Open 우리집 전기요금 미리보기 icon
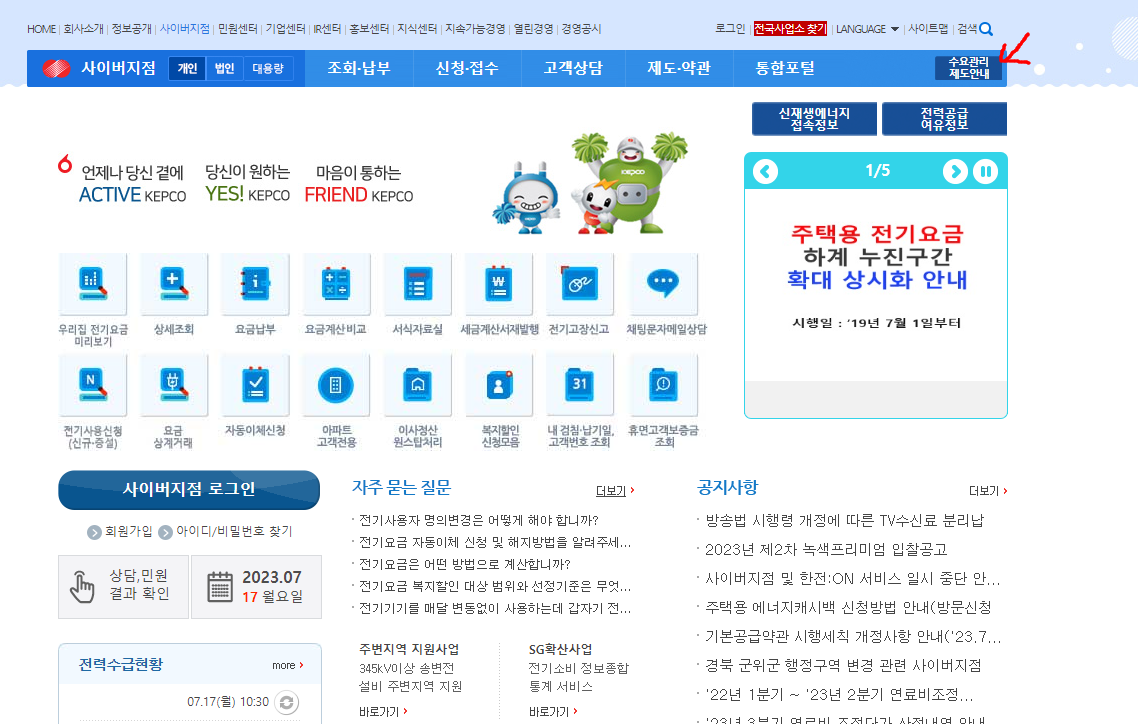This screenshot has height=724, width=1138. 93,284
